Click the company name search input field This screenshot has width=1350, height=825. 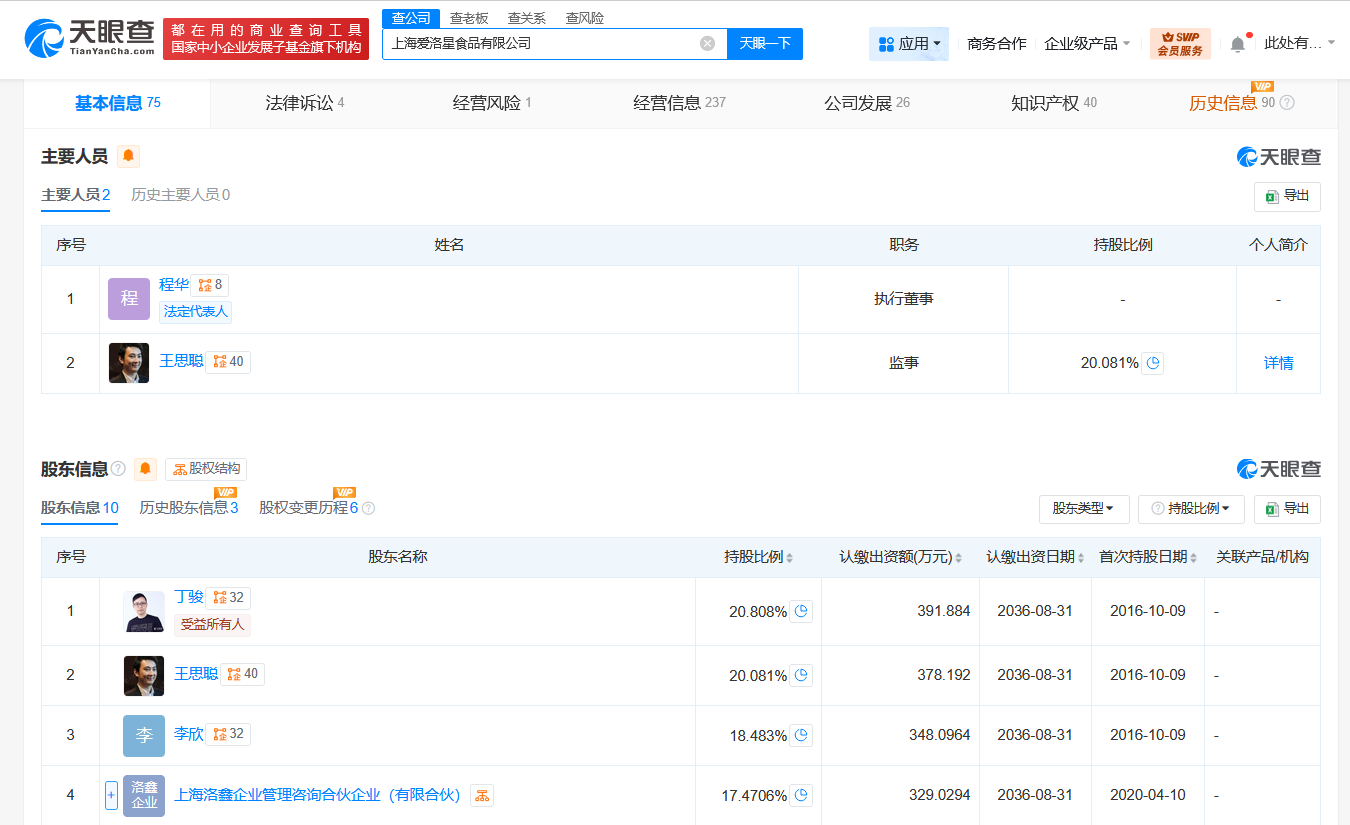(550, 43)
